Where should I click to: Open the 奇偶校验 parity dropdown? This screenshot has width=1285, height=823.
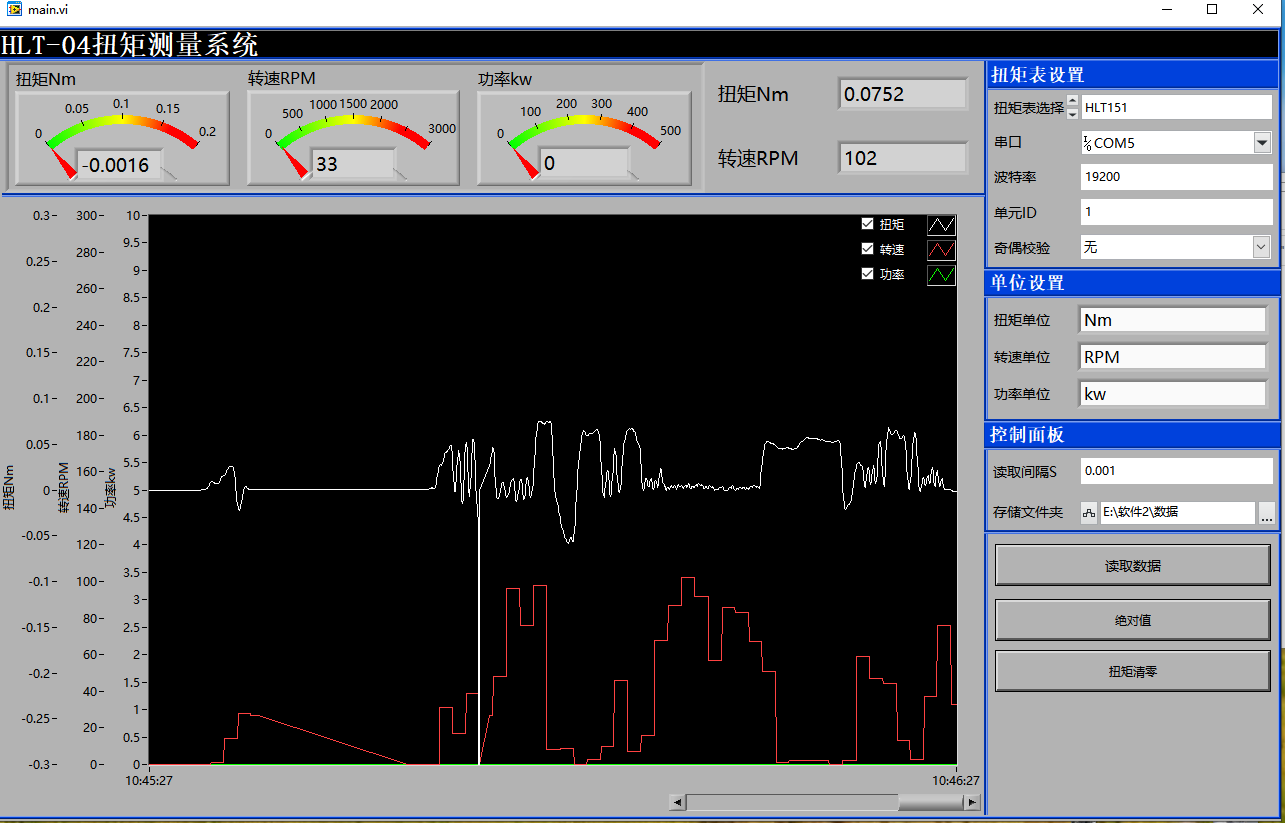[1261, 247]
